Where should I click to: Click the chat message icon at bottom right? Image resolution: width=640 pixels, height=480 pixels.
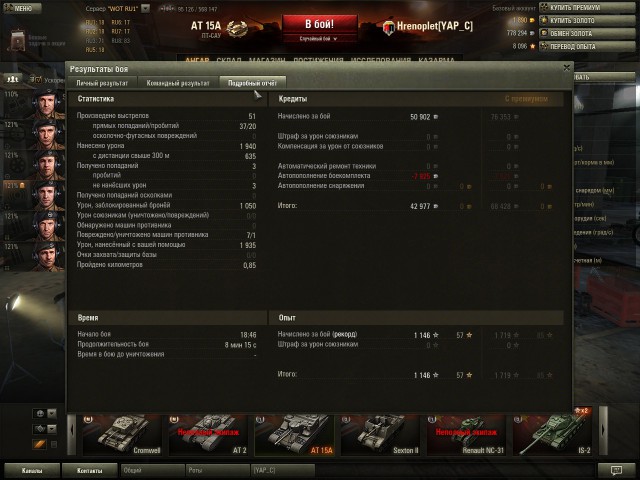tap(616, 470)
